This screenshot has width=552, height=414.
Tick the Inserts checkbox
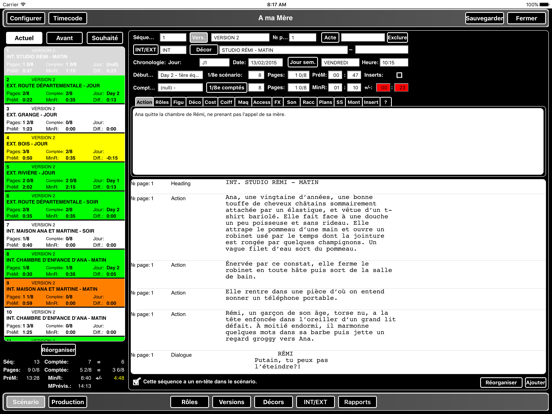point(399,75)
